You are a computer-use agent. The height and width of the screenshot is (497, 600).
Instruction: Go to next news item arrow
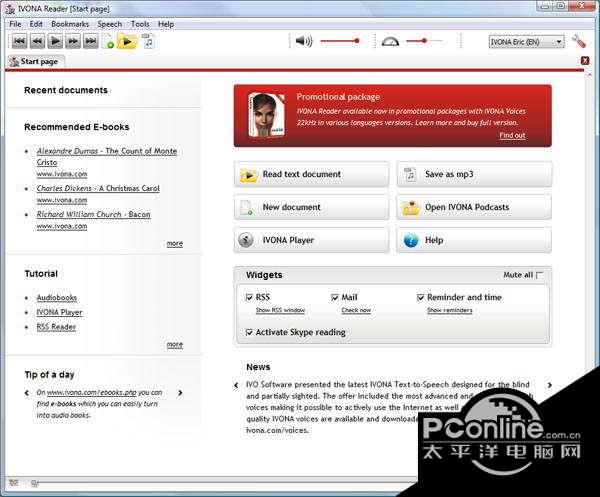tap(550, 385)
